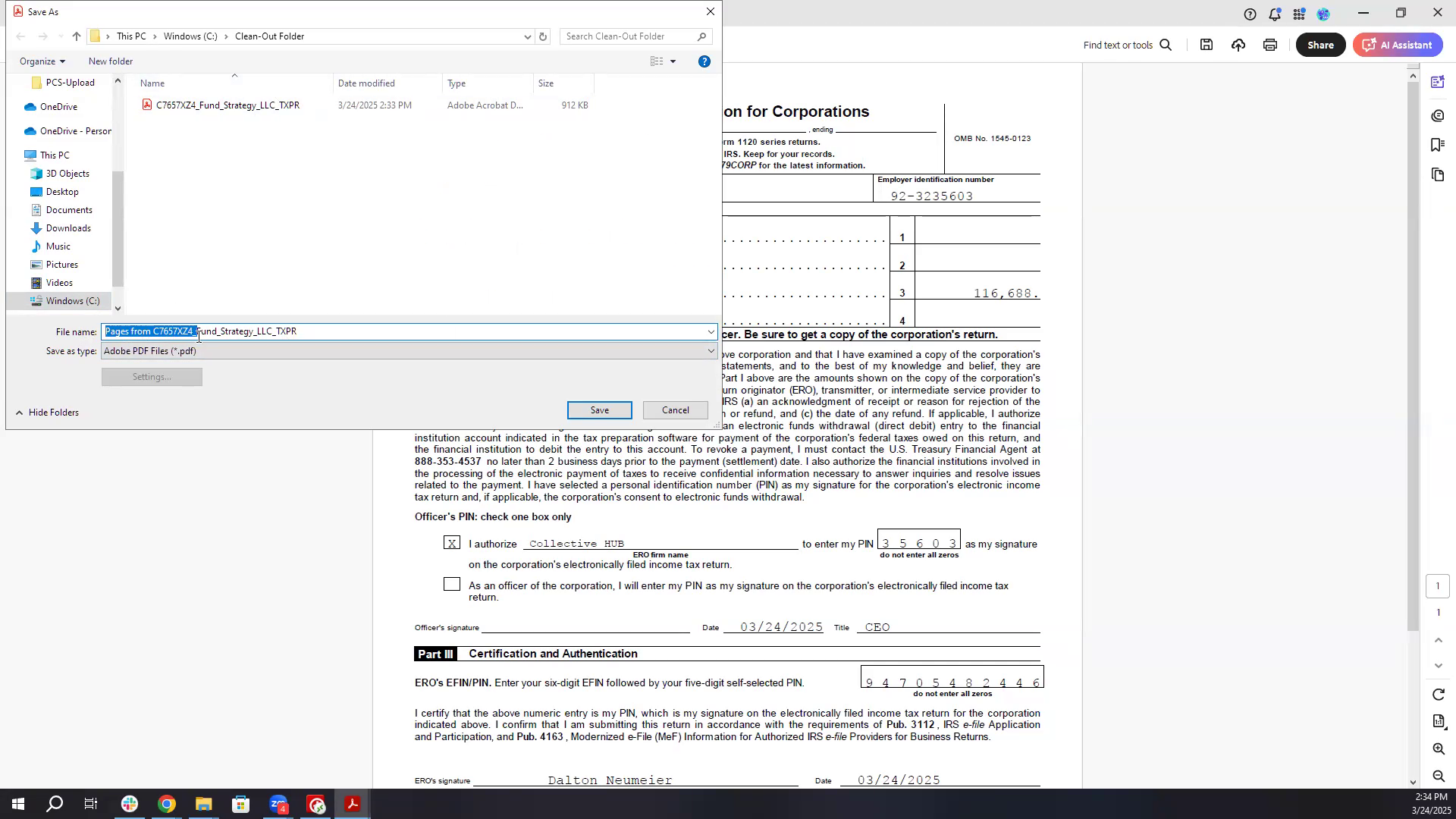1456x819 pixels.
Task: Check the 'I authorize' PIN checkbox
Action: tap(452, 543)
